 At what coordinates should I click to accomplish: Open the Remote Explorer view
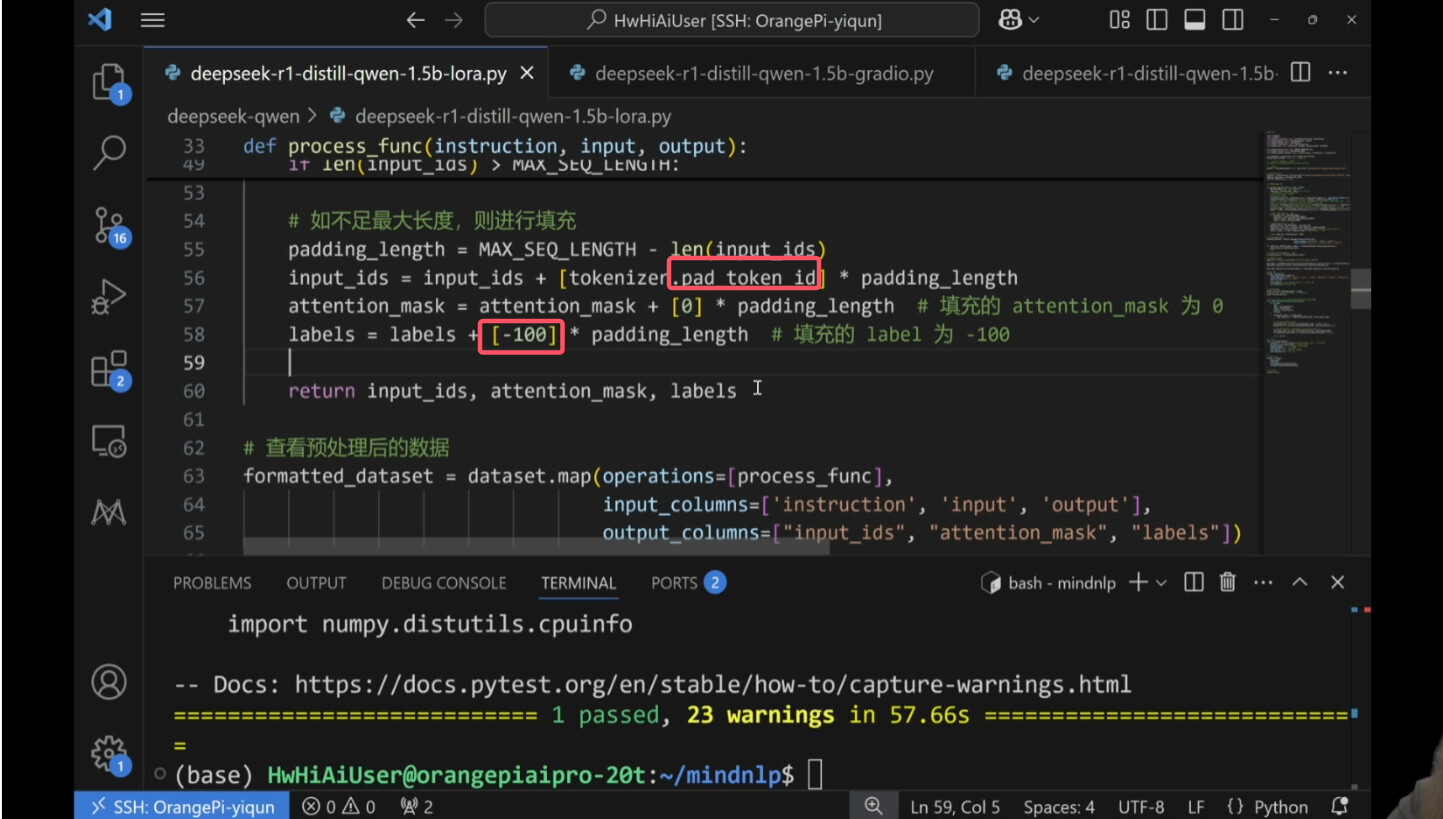(109, 441)
